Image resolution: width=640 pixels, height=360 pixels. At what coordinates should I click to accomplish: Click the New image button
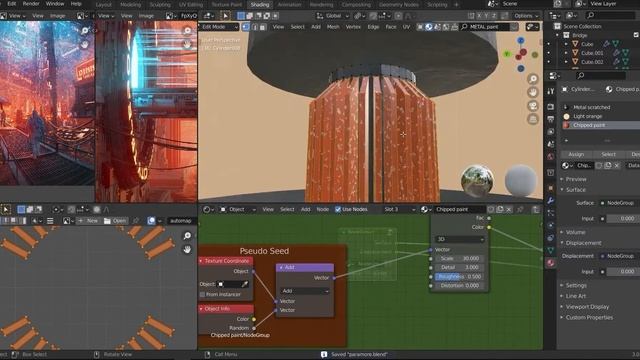pos(88,221)
